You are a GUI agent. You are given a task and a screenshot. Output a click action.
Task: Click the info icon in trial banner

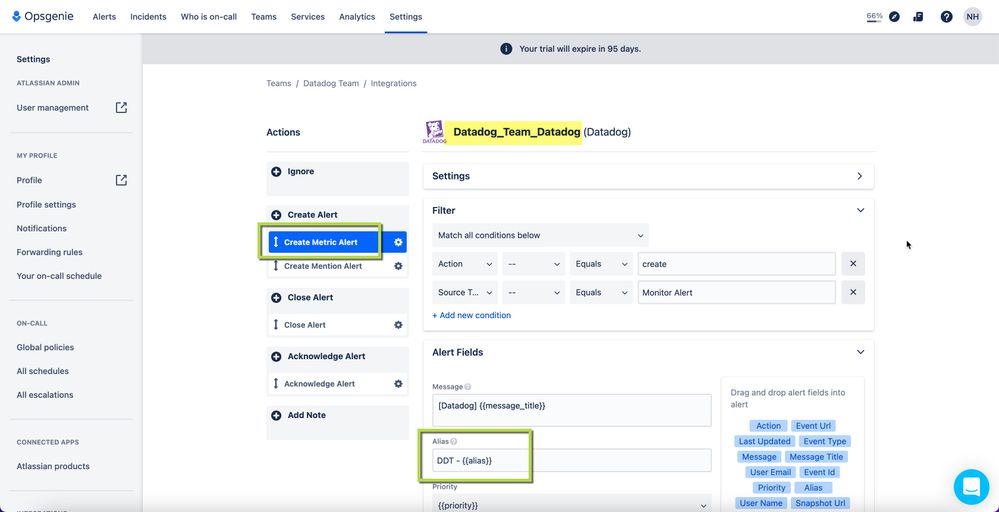coord(506,49)
